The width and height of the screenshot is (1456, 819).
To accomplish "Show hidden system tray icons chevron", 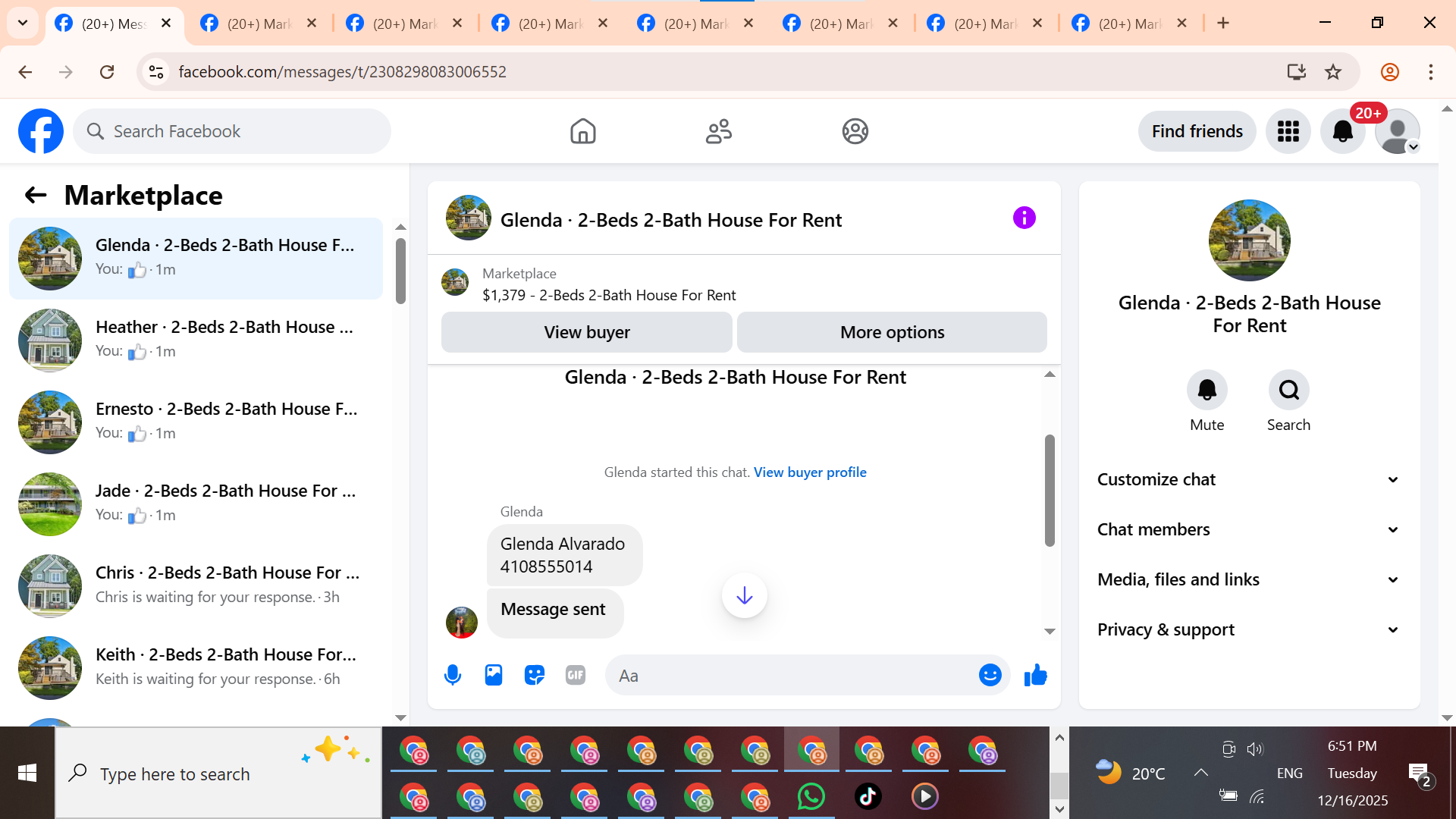I will tap(1201, 773).
